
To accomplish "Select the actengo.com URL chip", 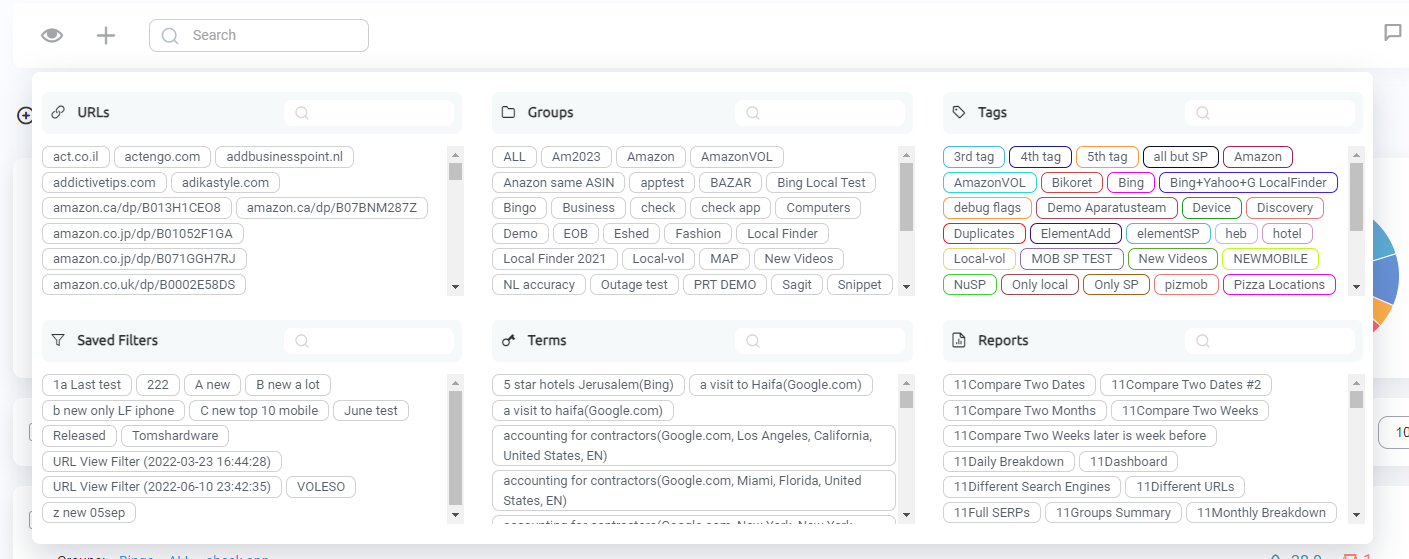I will pos(163,157).
